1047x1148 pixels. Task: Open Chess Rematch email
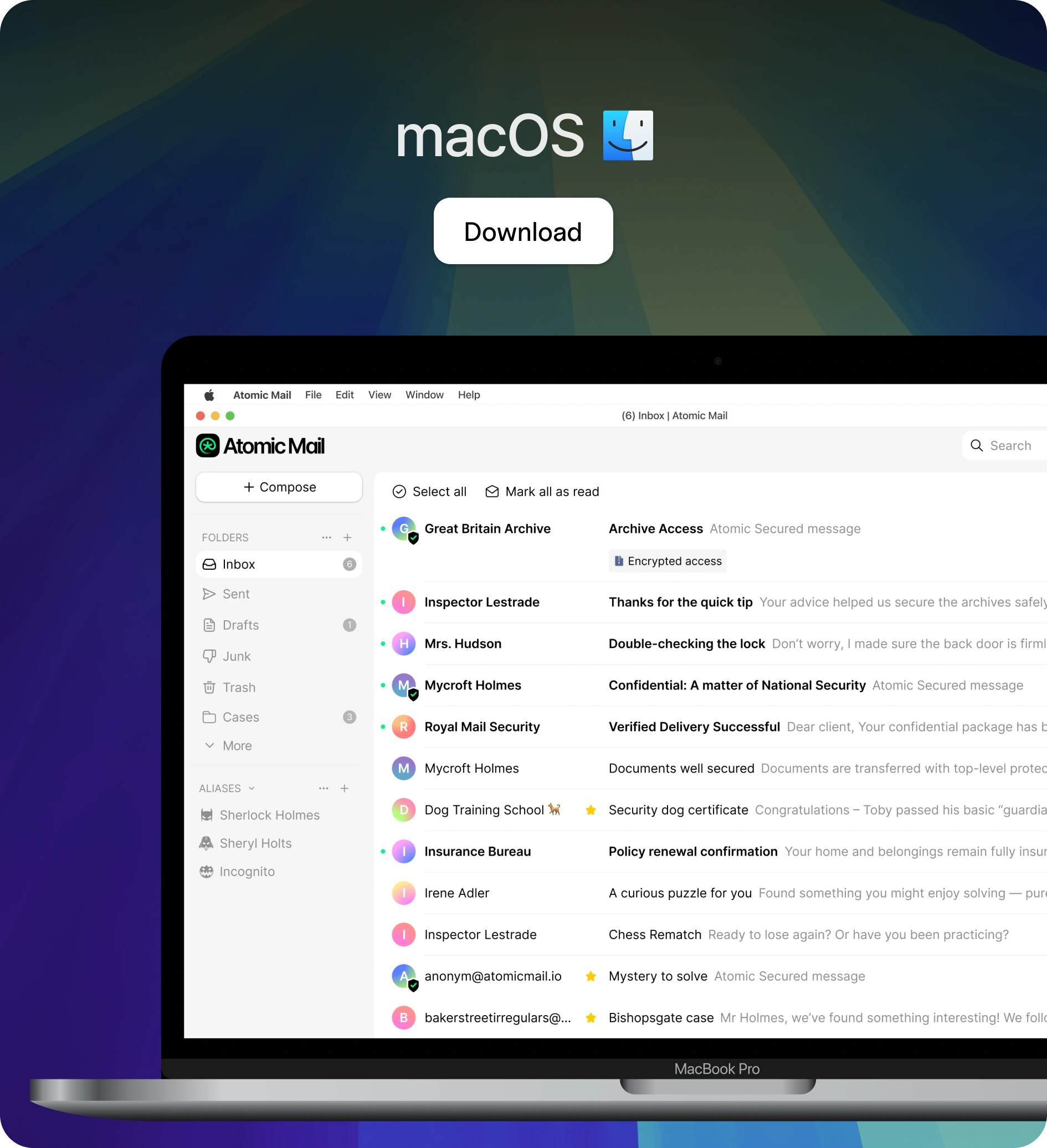point(711,934)
